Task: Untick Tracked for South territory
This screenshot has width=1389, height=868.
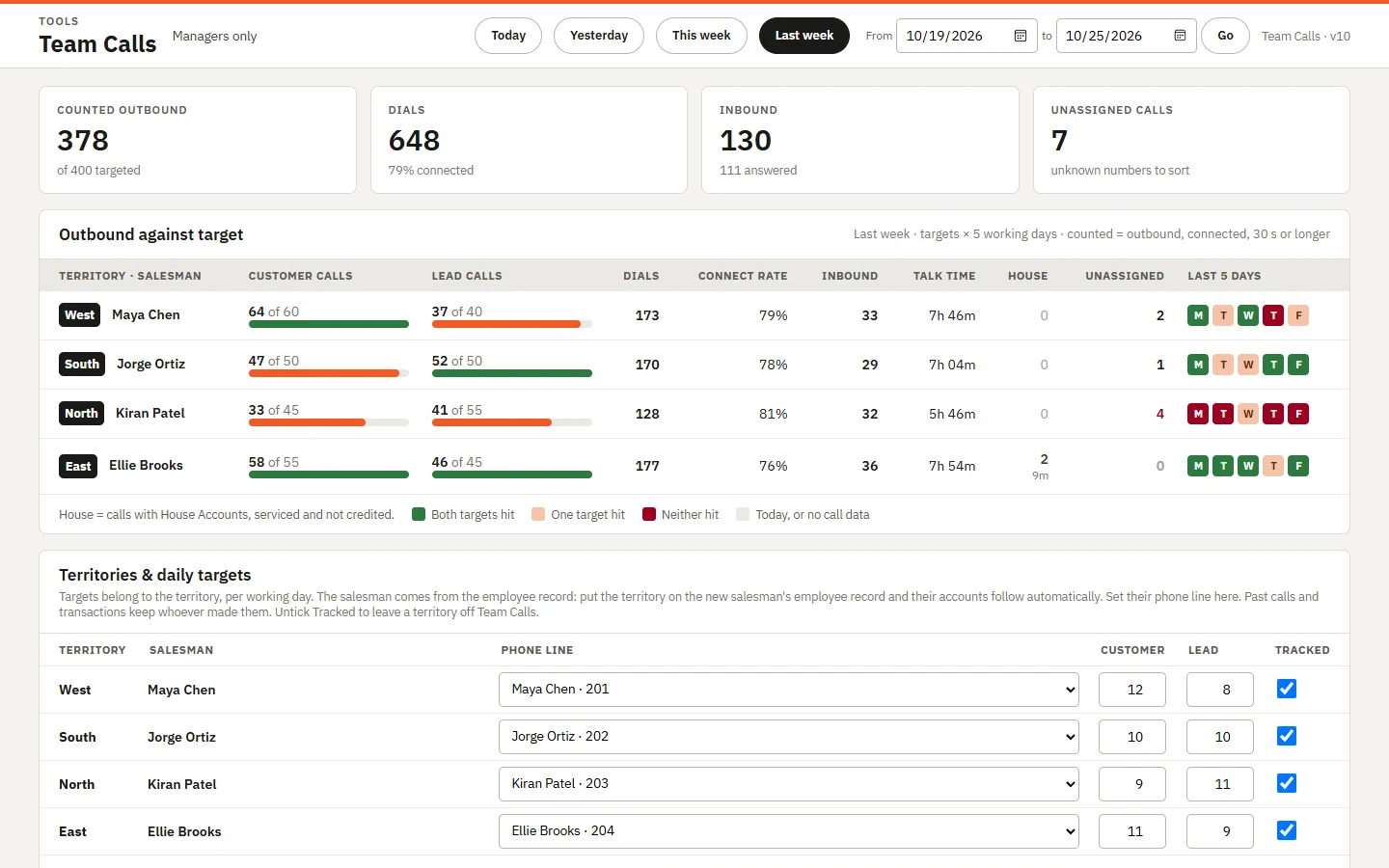Action: coord(1286,736)
